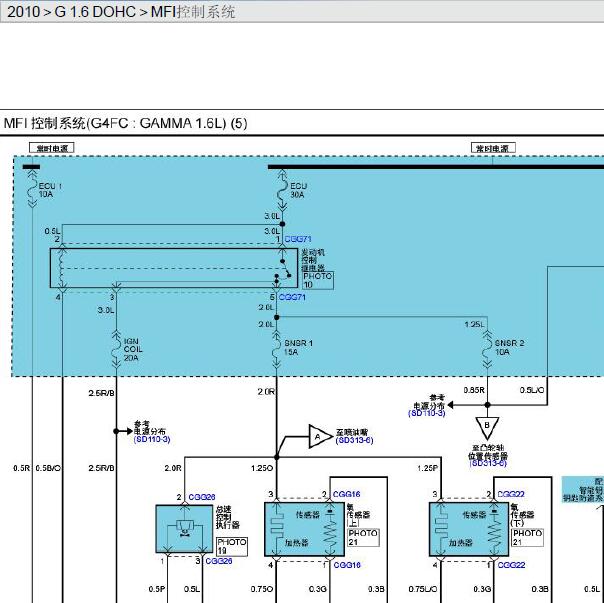The image size is (604, 603).
Task: Click the 常时电源 box above the ECU 1 fuse
Action: (52, 148)
